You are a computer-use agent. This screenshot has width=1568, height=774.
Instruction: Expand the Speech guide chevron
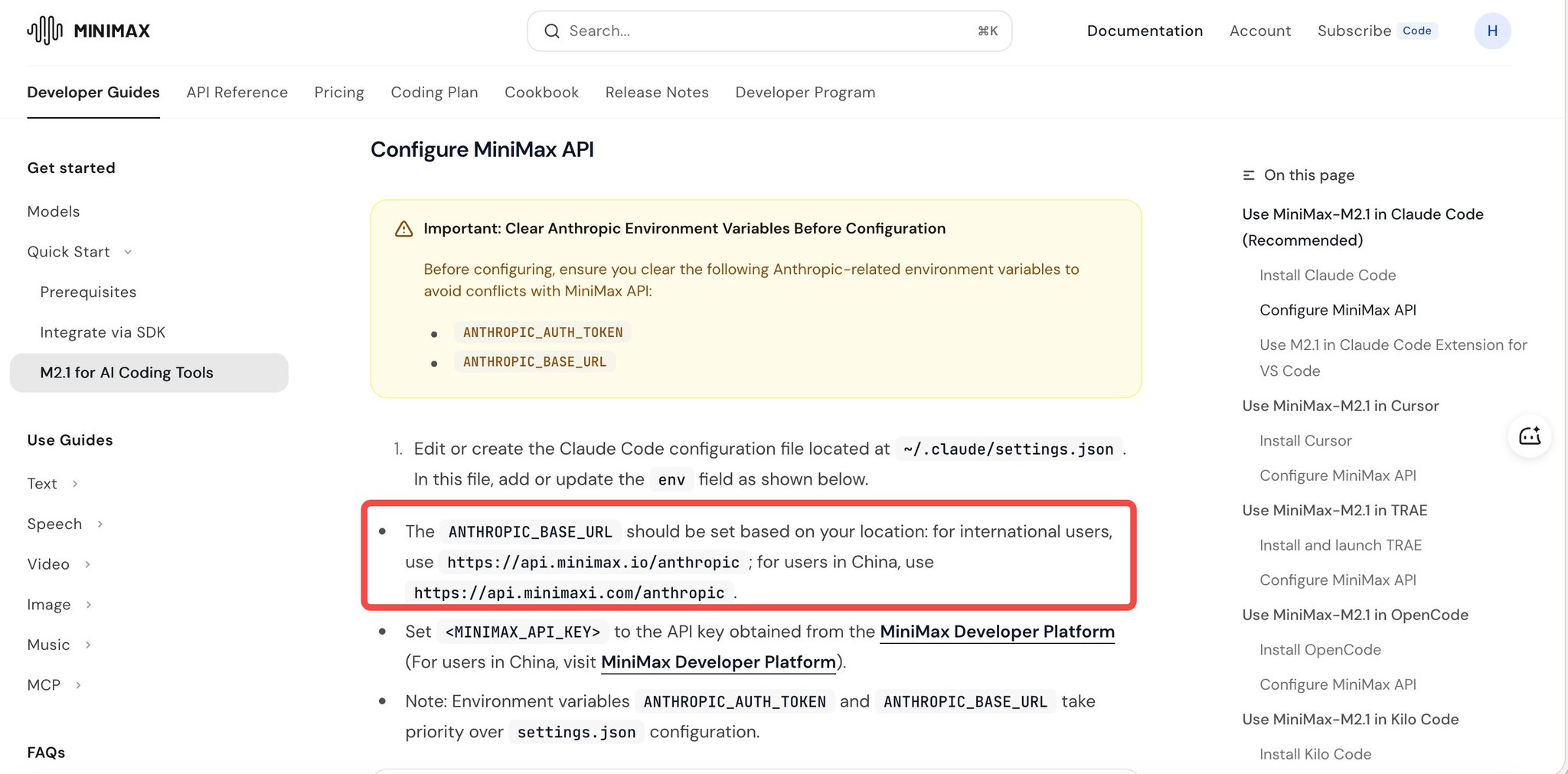(x=100, y=524)
